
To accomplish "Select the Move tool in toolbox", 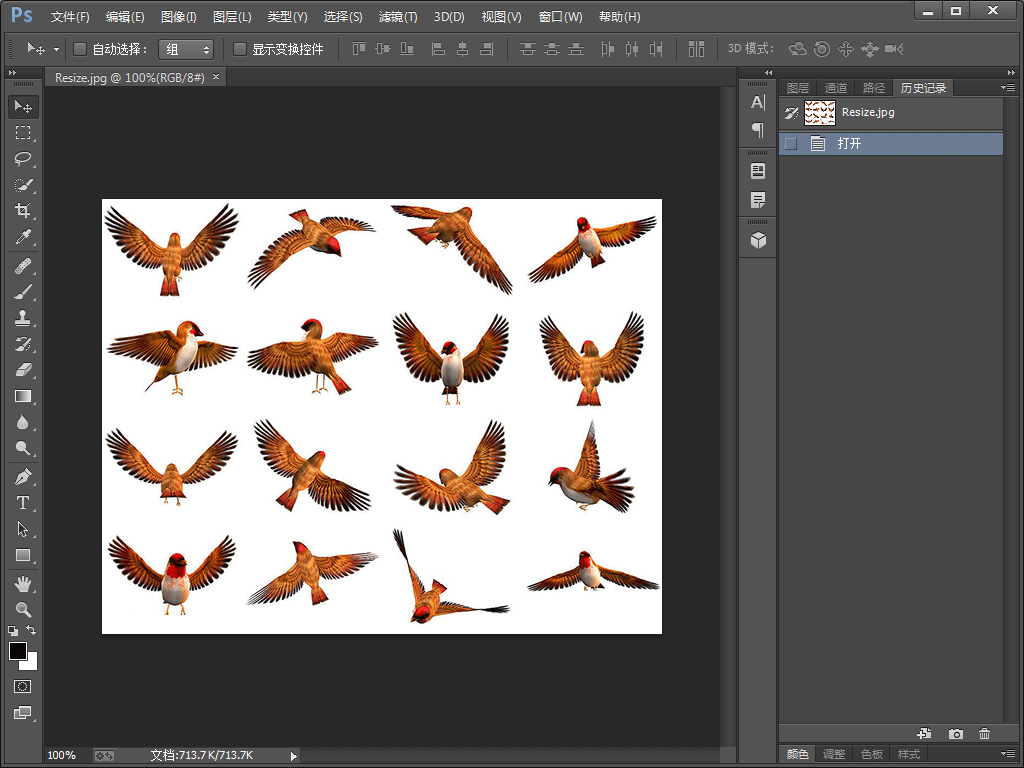I will coord(23,106).
